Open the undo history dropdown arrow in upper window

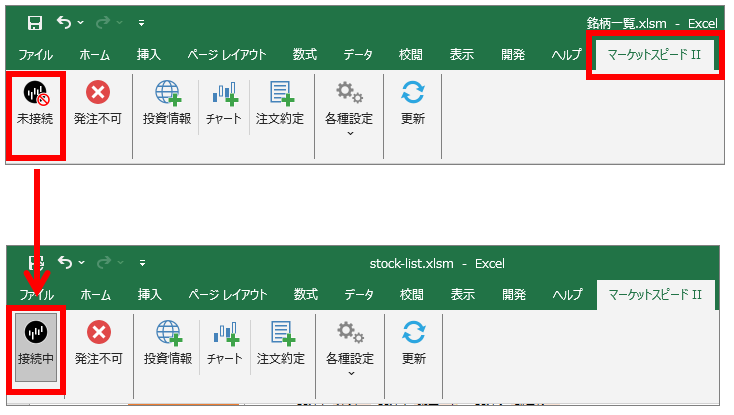pos(81,22)
